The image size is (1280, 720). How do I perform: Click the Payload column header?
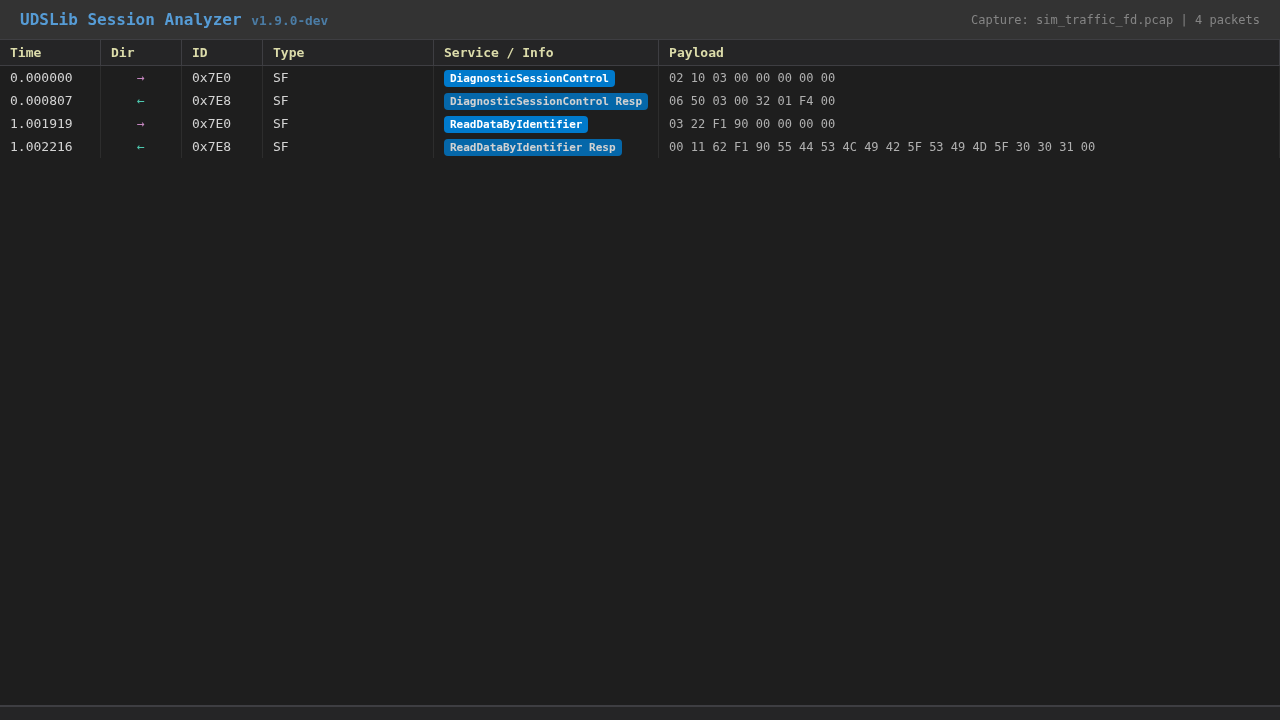click(x=969, y=53)
